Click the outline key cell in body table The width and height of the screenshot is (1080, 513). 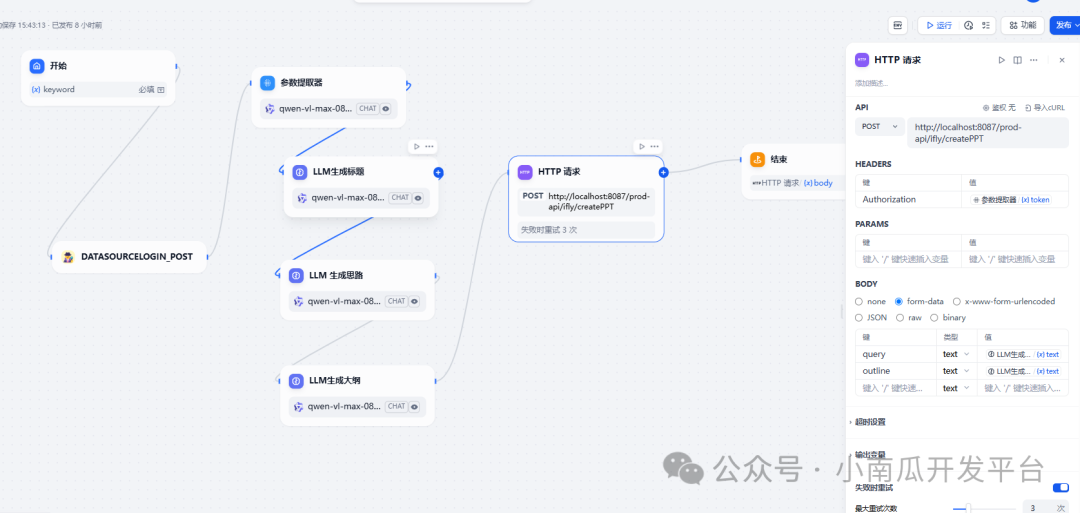896,370
